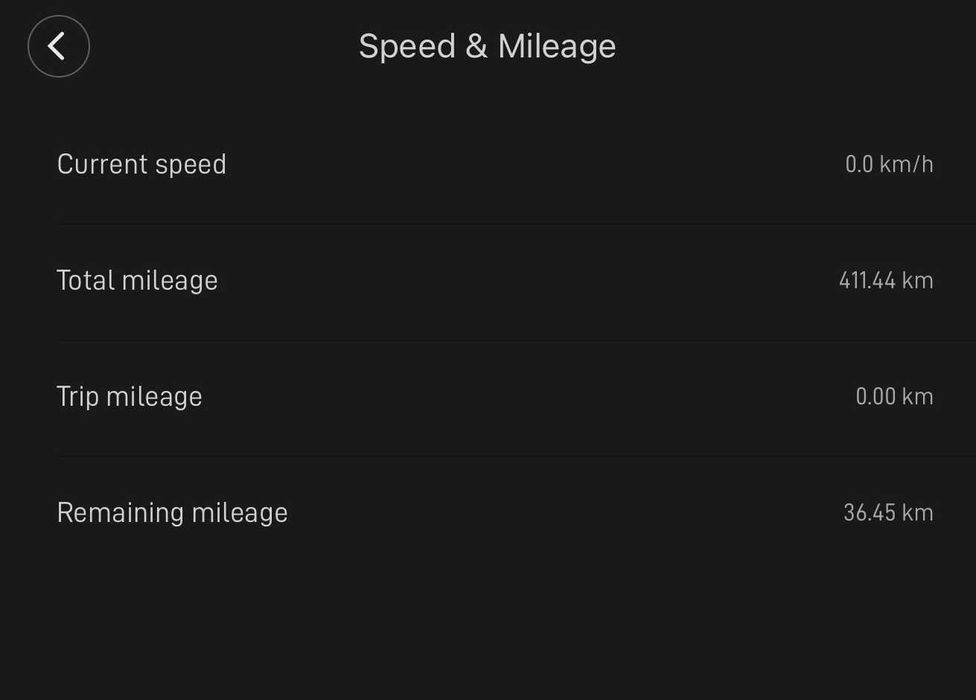Screen dimensions: 976x700
Task: Click the 'km/h' unit of current speed
Action: [x=906, y=164]
